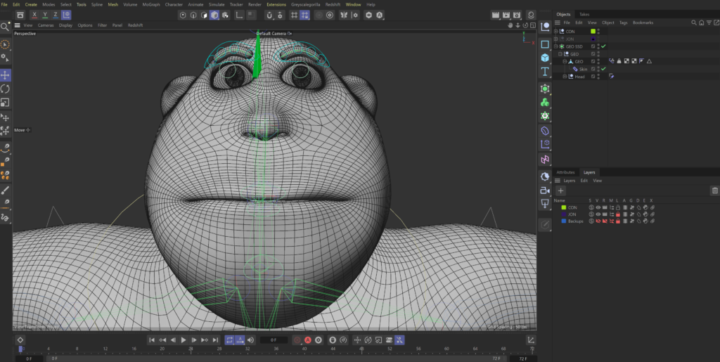Enable snapping magnet icon in top toolbar
The image size is (720, 362).
[269, 15]
